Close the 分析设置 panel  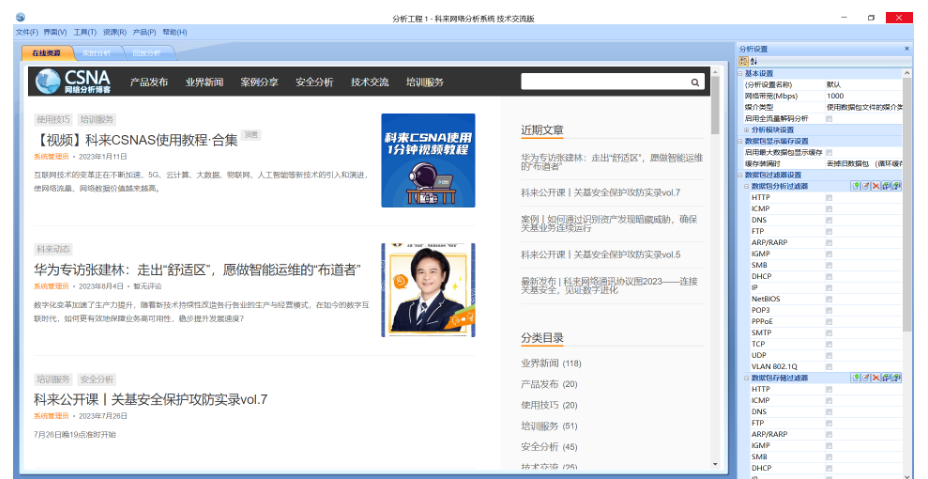point(906,49)
